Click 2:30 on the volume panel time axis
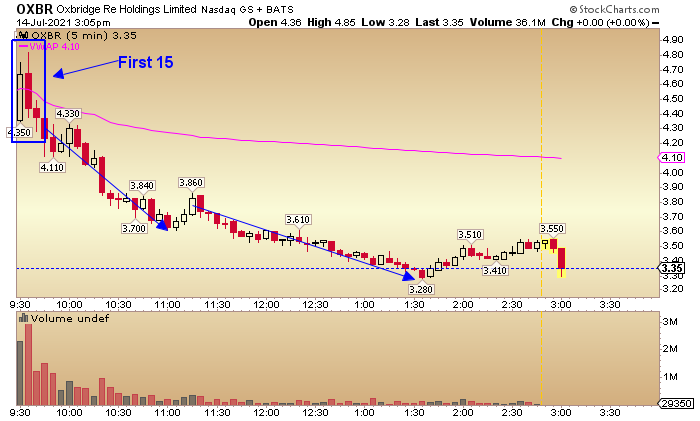Image resolution: width=700 pixels, height=421 pixels. 512,412
